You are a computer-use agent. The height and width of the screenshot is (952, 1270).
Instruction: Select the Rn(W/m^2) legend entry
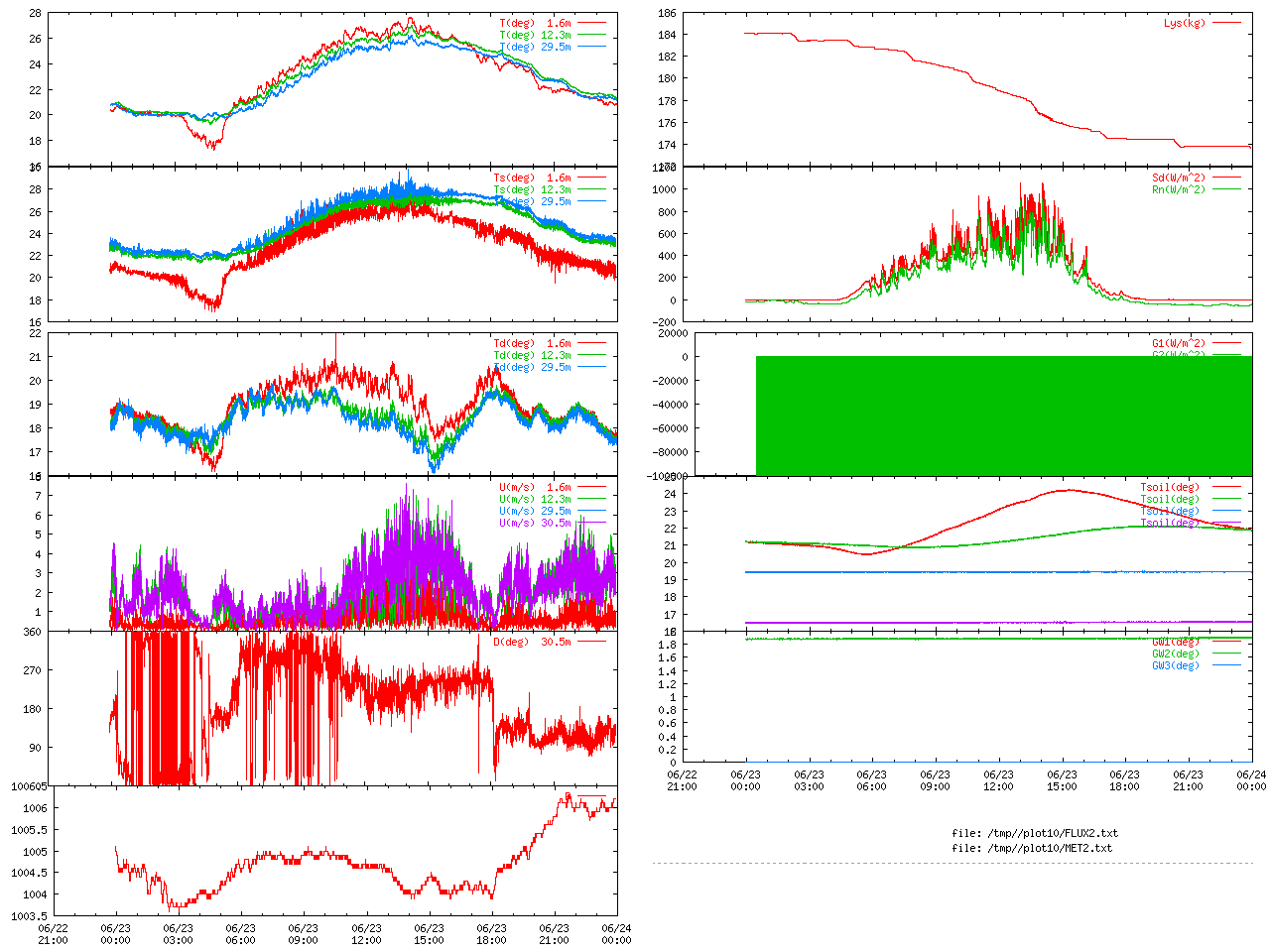click(x=1178, y=189)
